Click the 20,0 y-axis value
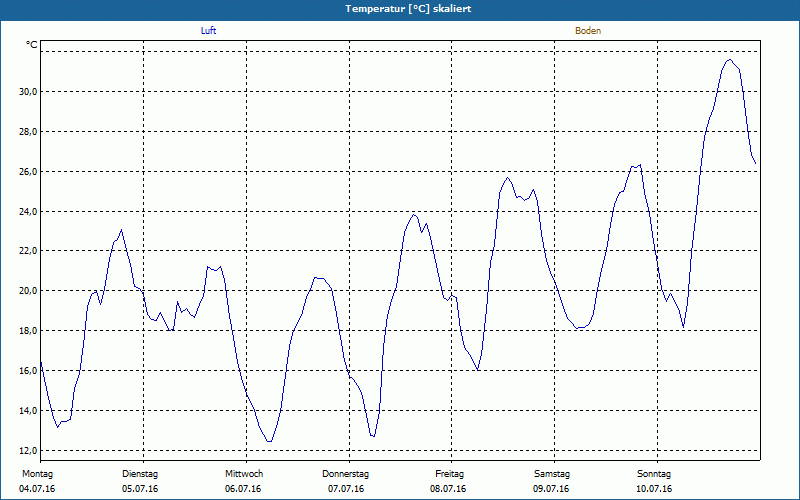 tap(29, 291)
